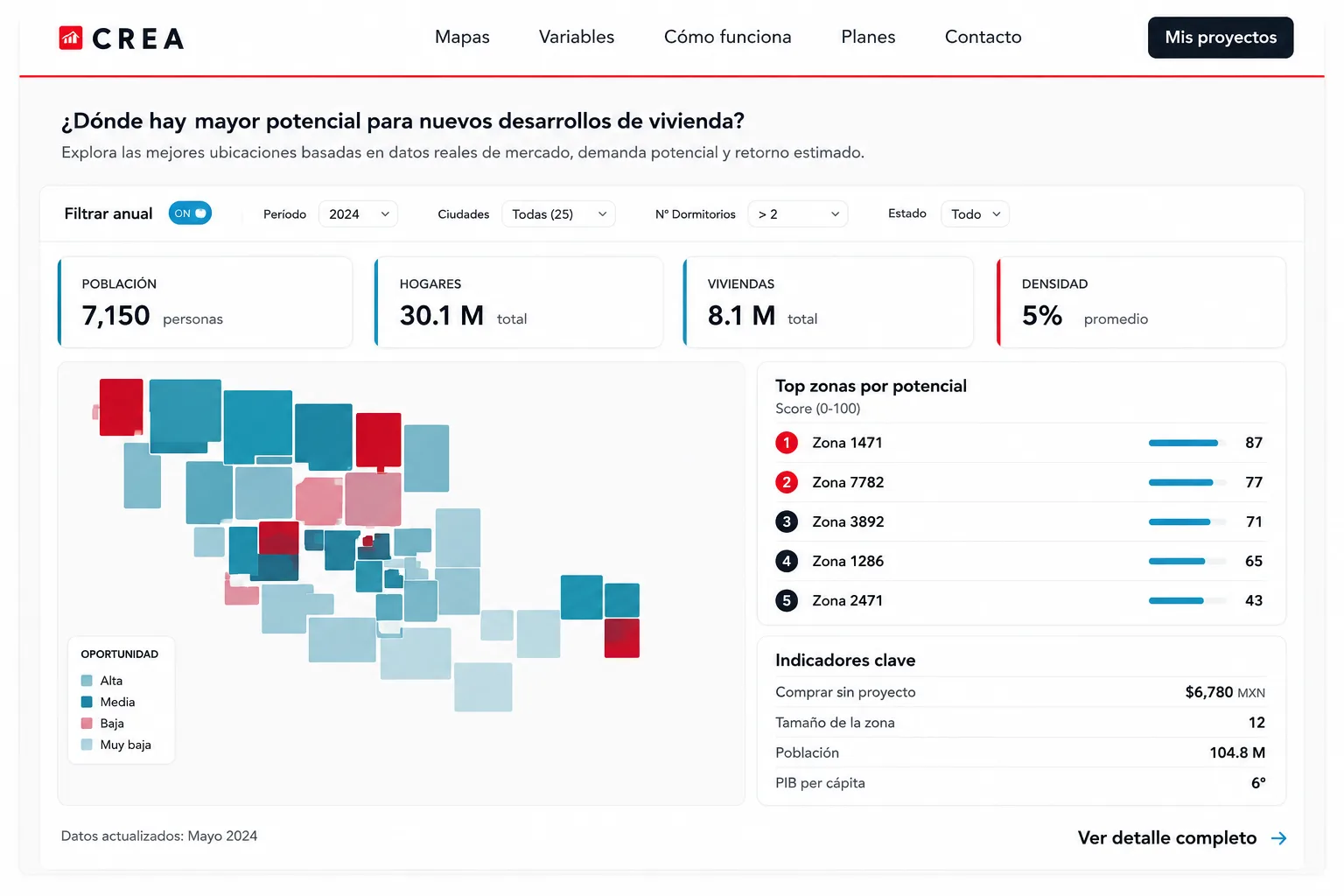Screen dimensions: 1344x896
Task: Click the Baja opportunity legend swatch
Action: pos(87,724)
